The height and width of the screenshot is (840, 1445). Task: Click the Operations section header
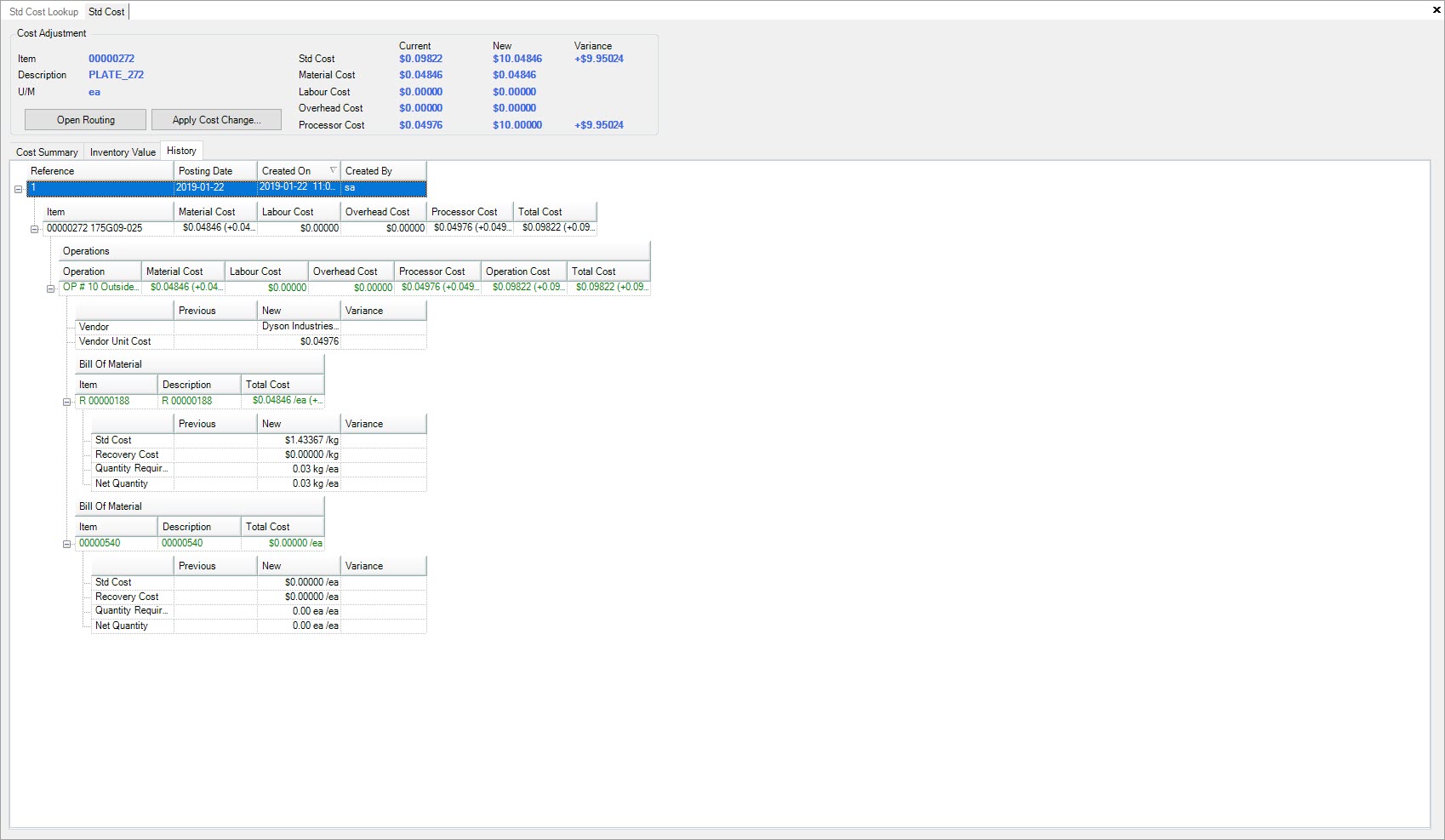(x=355, y=251)
